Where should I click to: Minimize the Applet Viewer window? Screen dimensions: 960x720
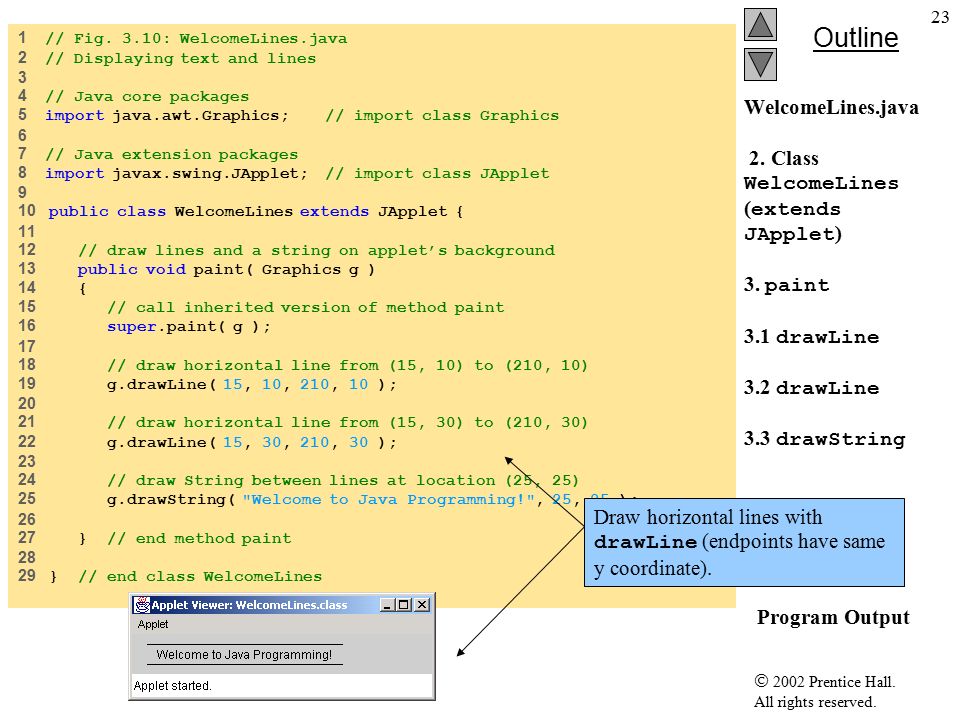387,605
